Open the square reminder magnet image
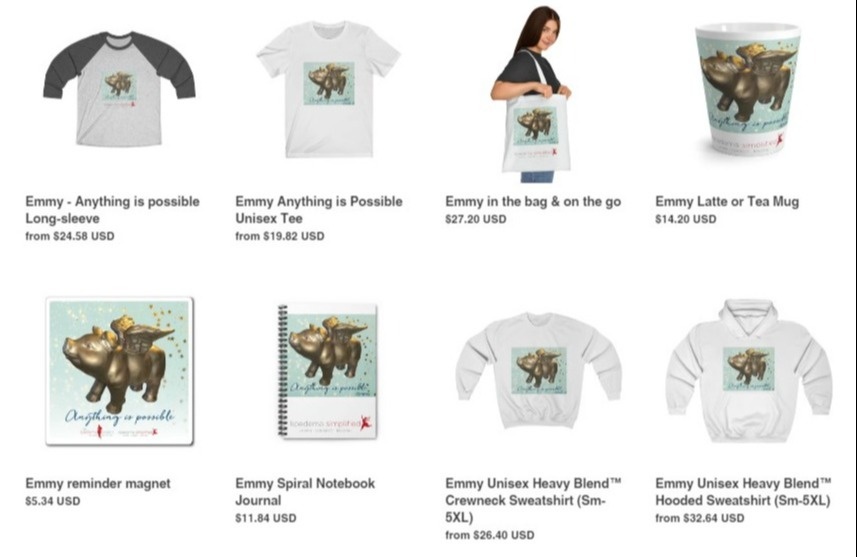Viewport: 857px width, 557px height. pyautogui.click(x=120, y=372)
